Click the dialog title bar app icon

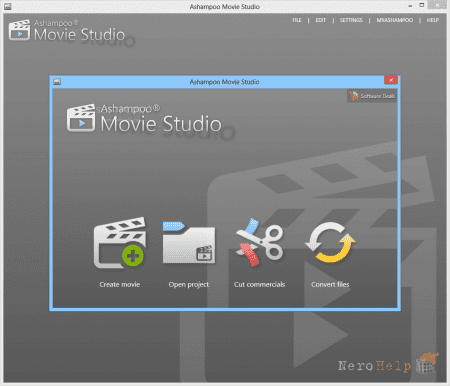point(57,82)
